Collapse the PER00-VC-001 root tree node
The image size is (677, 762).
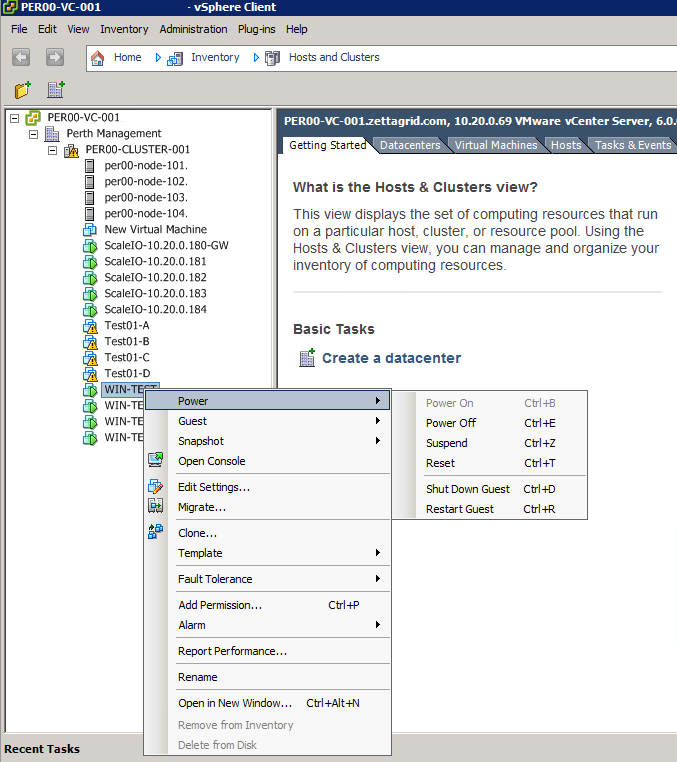click(x=15, y=118)
